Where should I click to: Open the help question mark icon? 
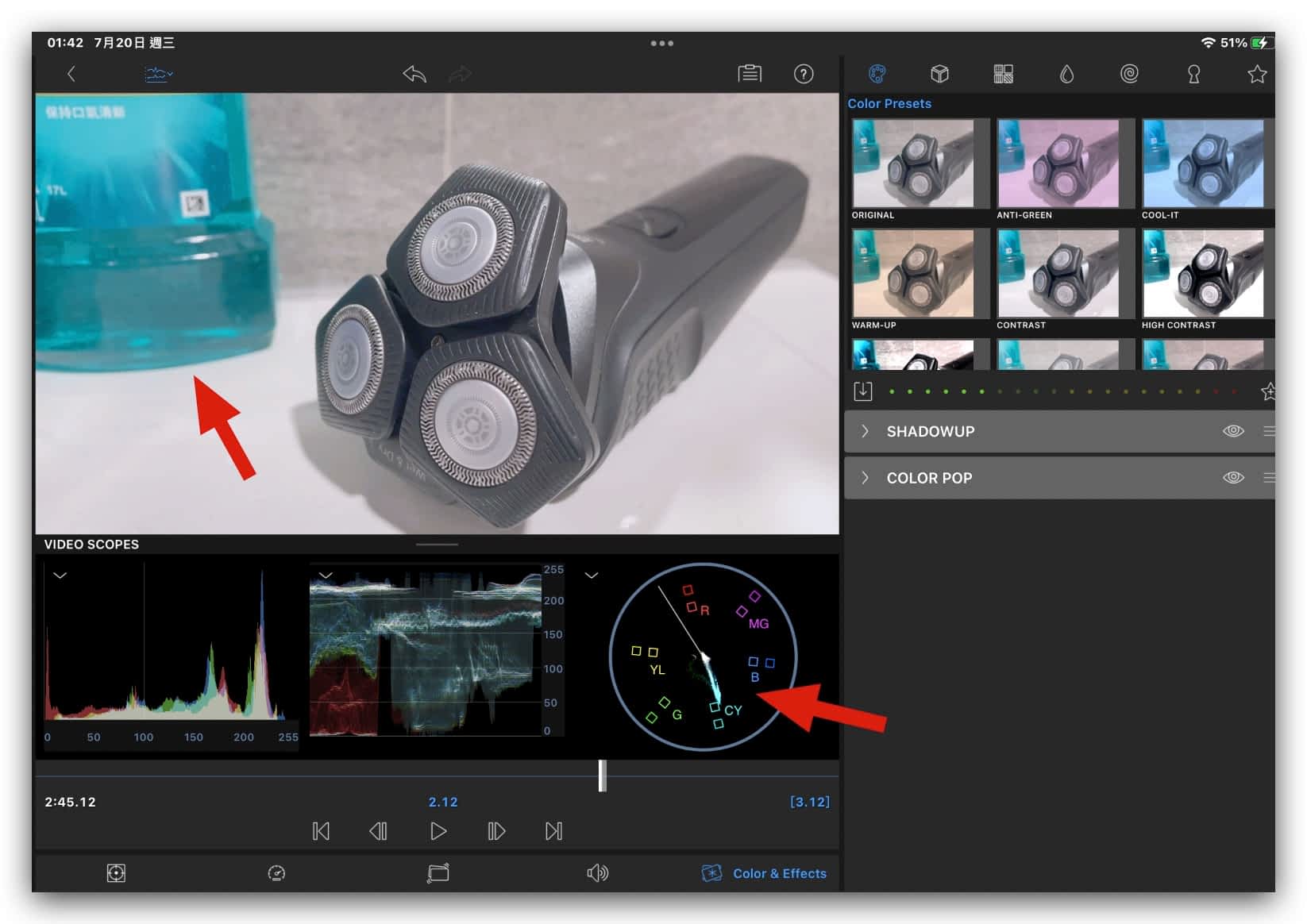coord(803,75)
